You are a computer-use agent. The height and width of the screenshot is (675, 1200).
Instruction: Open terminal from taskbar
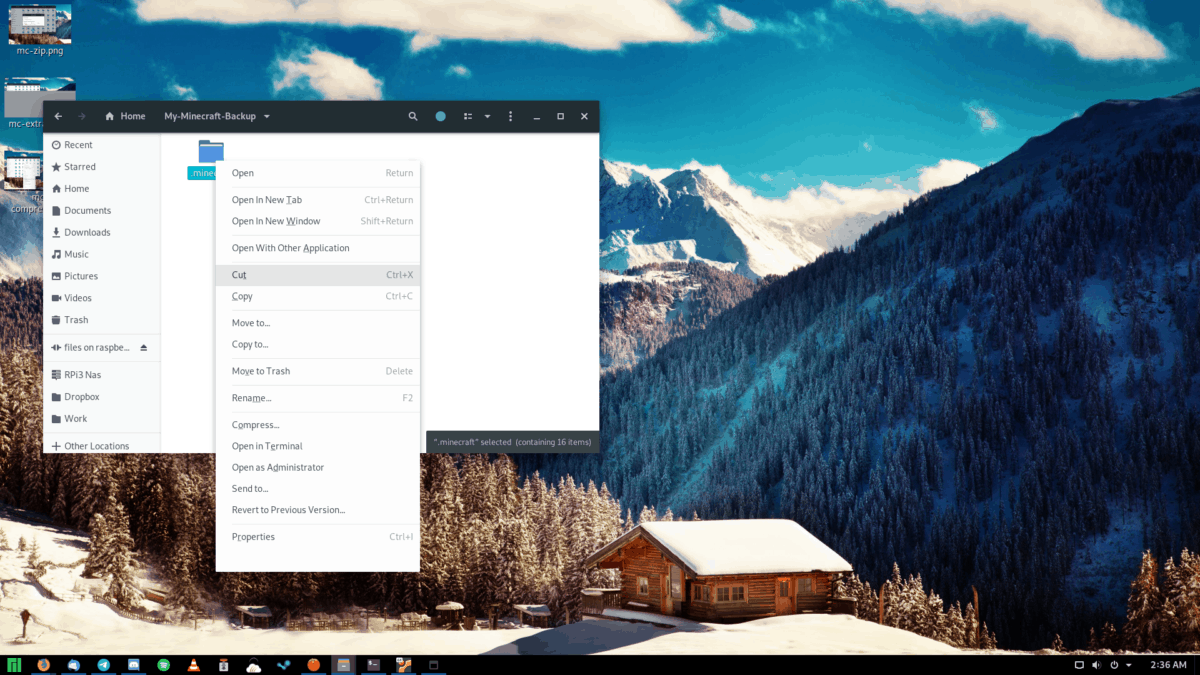pos(374,665)
